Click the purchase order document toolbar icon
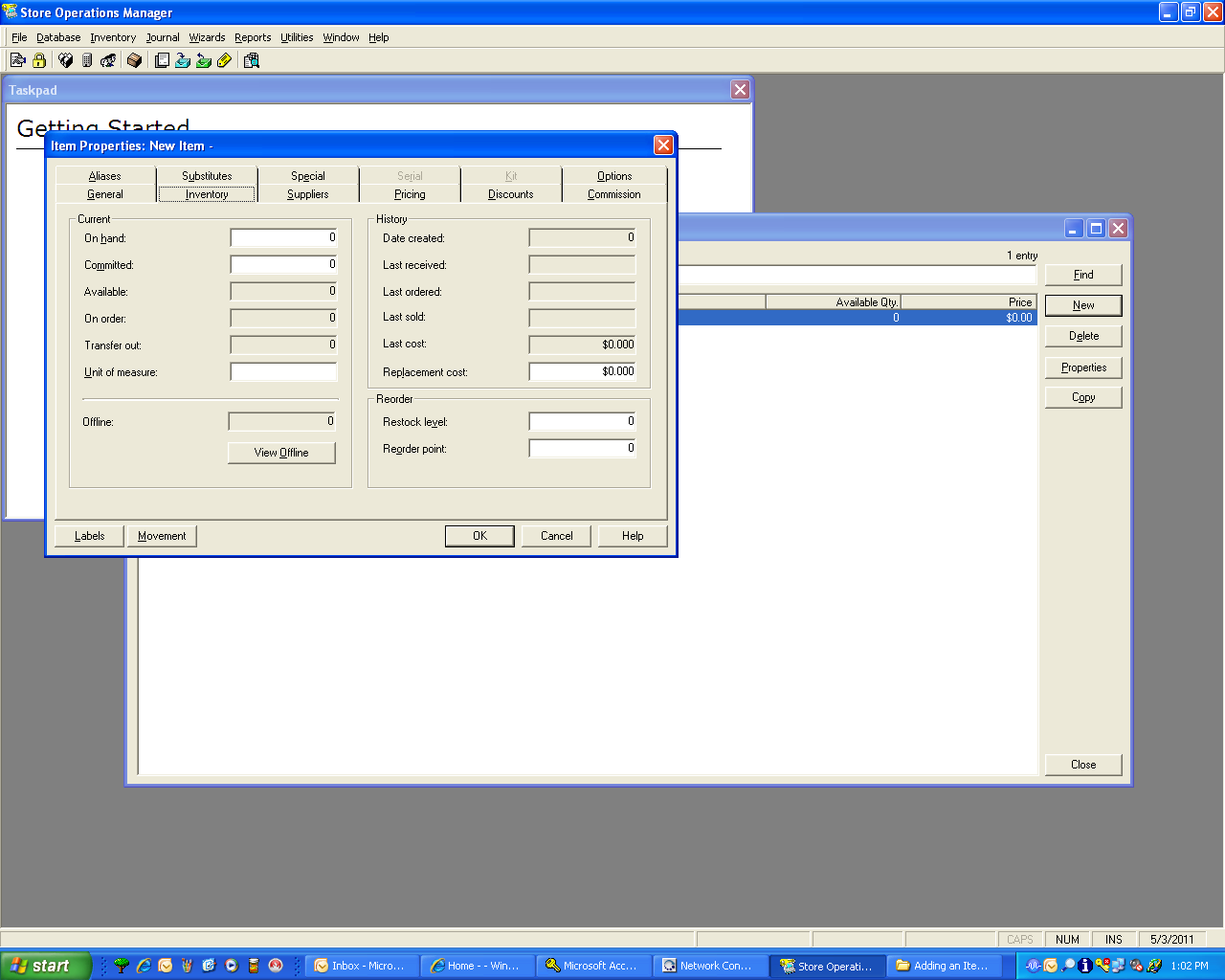Viewport: 1225px width, 980px height. (163, 59)
